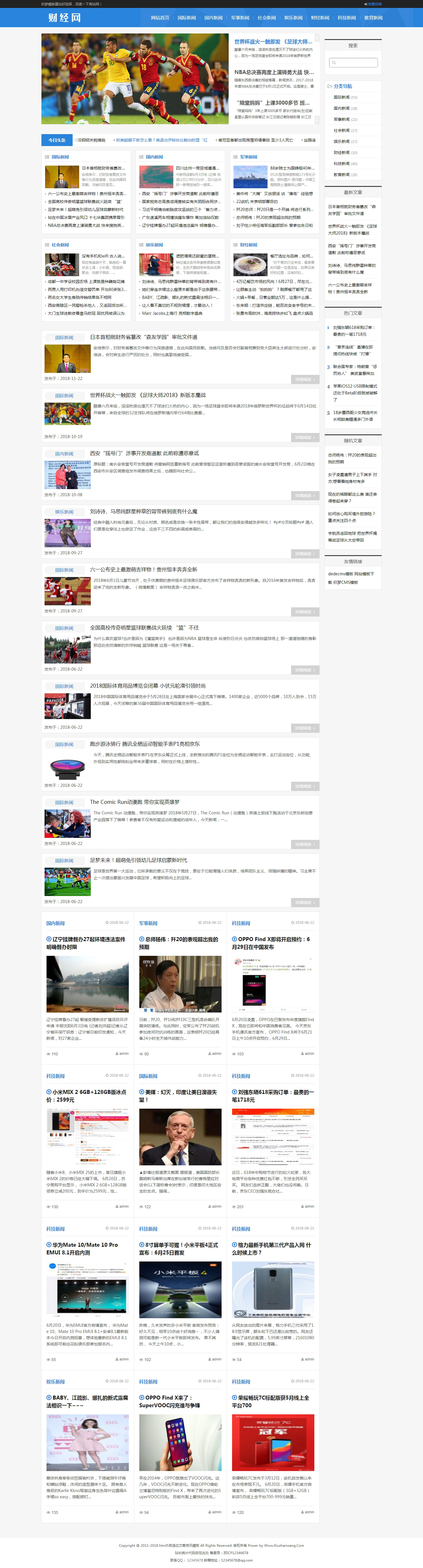The height and width of the screenshot is (1568, 423).
Task: Click 详细阅读 button for The Comic Run article
Action: click(304, 844)
